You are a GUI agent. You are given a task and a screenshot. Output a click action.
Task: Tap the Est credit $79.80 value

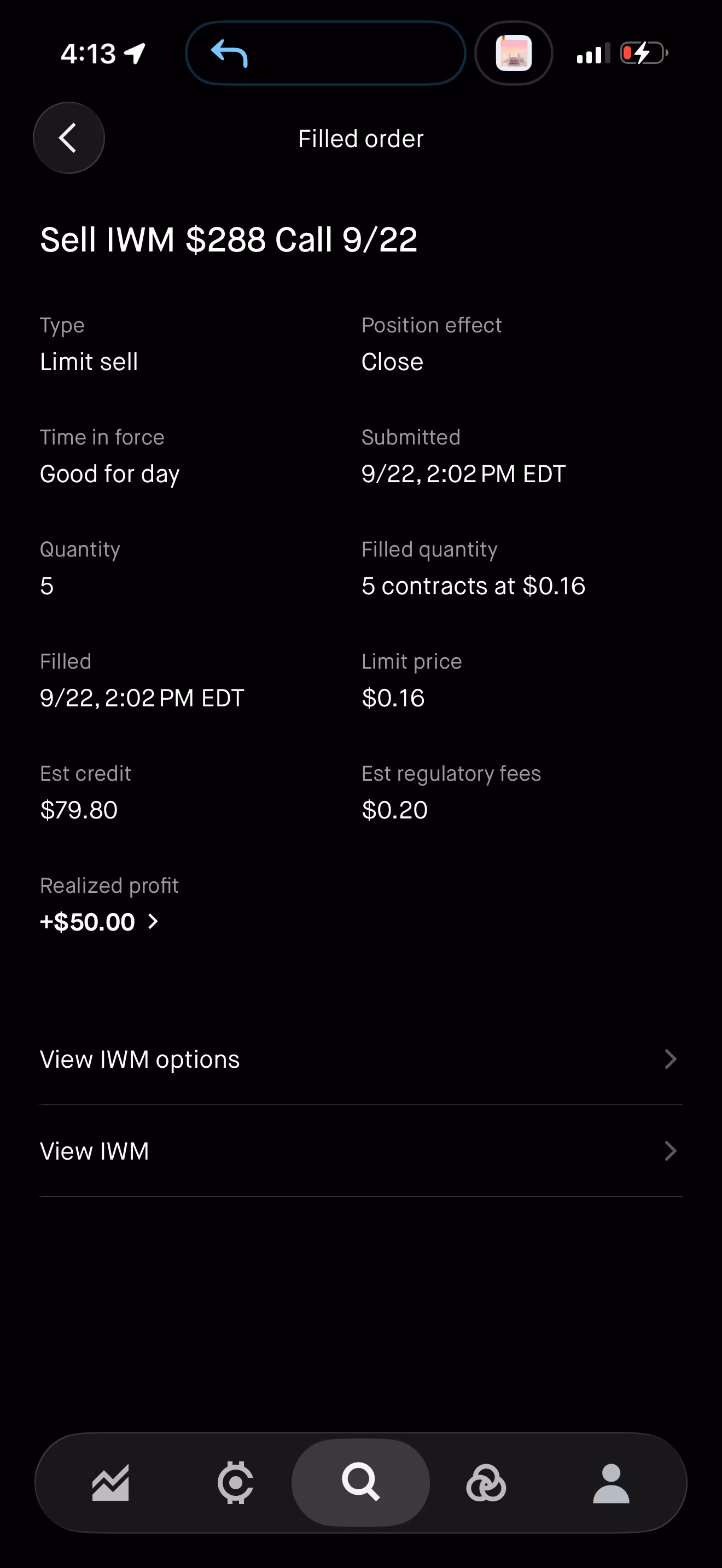79,810
